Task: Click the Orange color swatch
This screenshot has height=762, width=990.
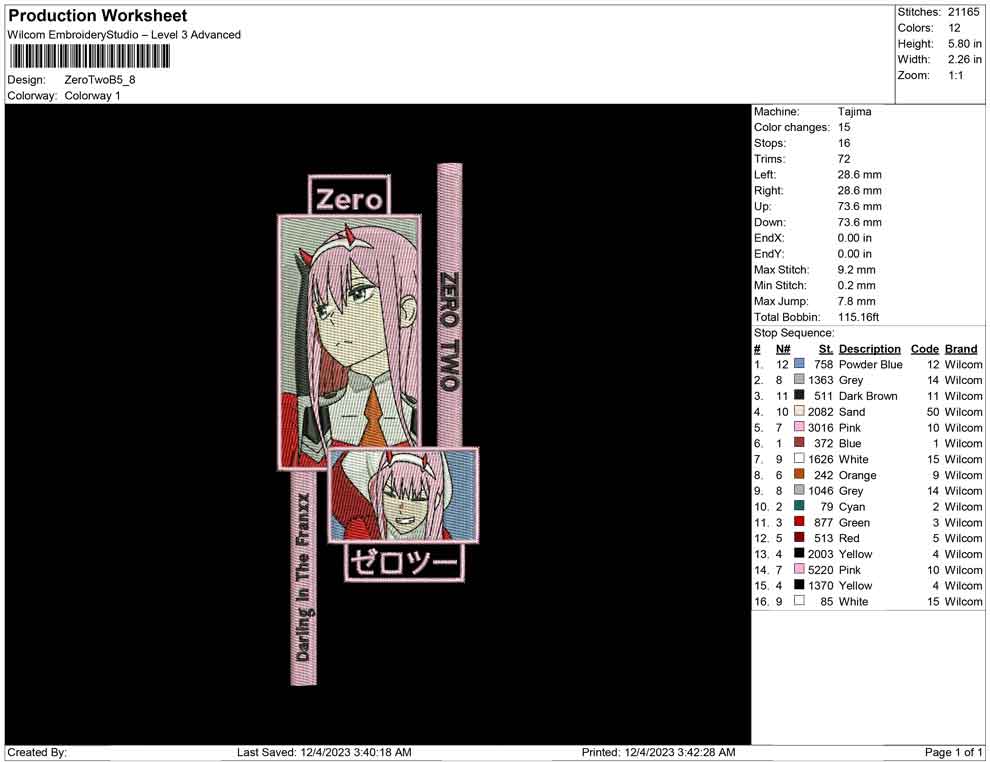Action: [x=799, y=474]
